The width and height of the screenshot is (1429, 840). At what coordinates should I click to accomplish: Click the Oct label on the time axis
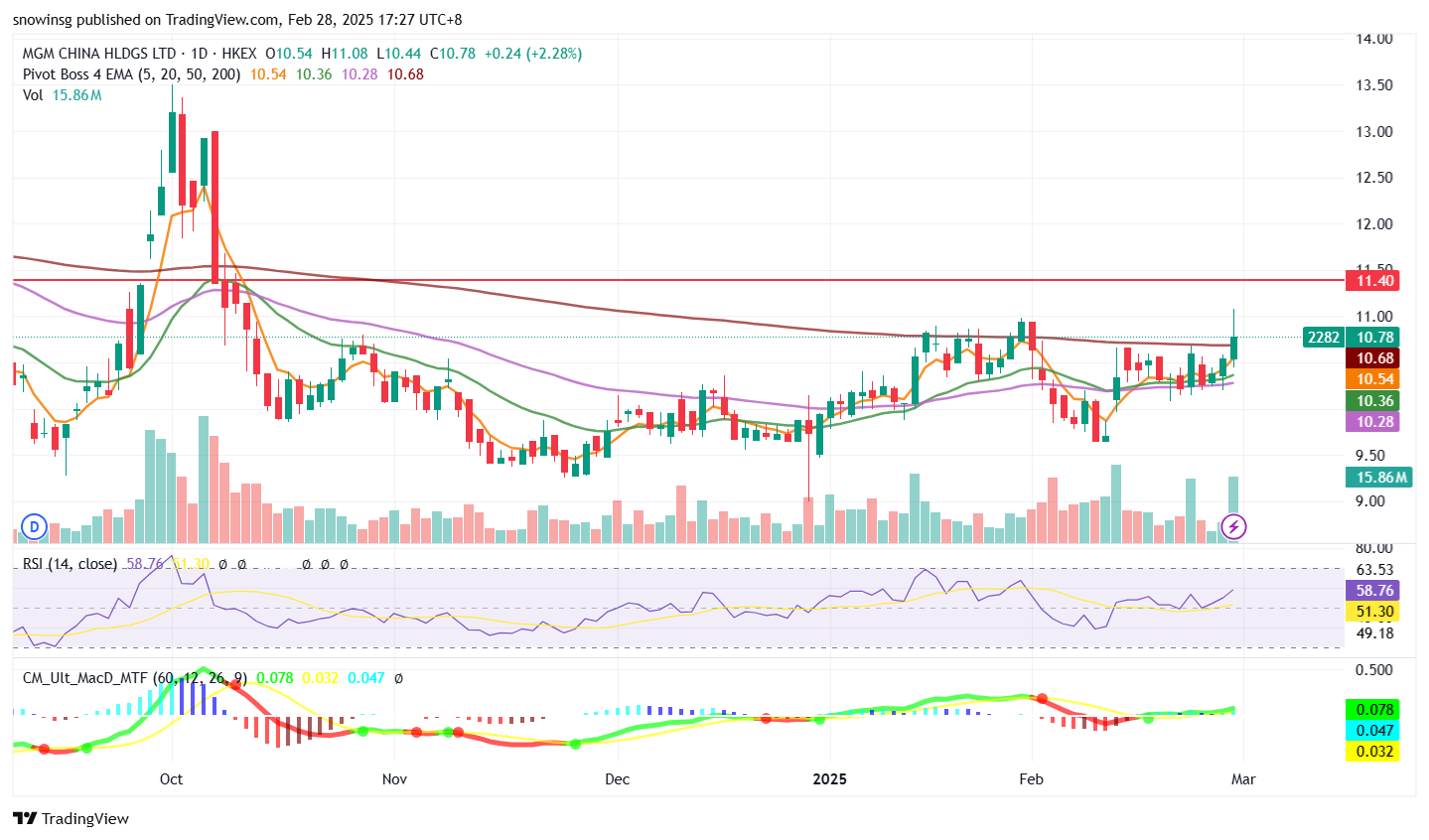[171, 779]
